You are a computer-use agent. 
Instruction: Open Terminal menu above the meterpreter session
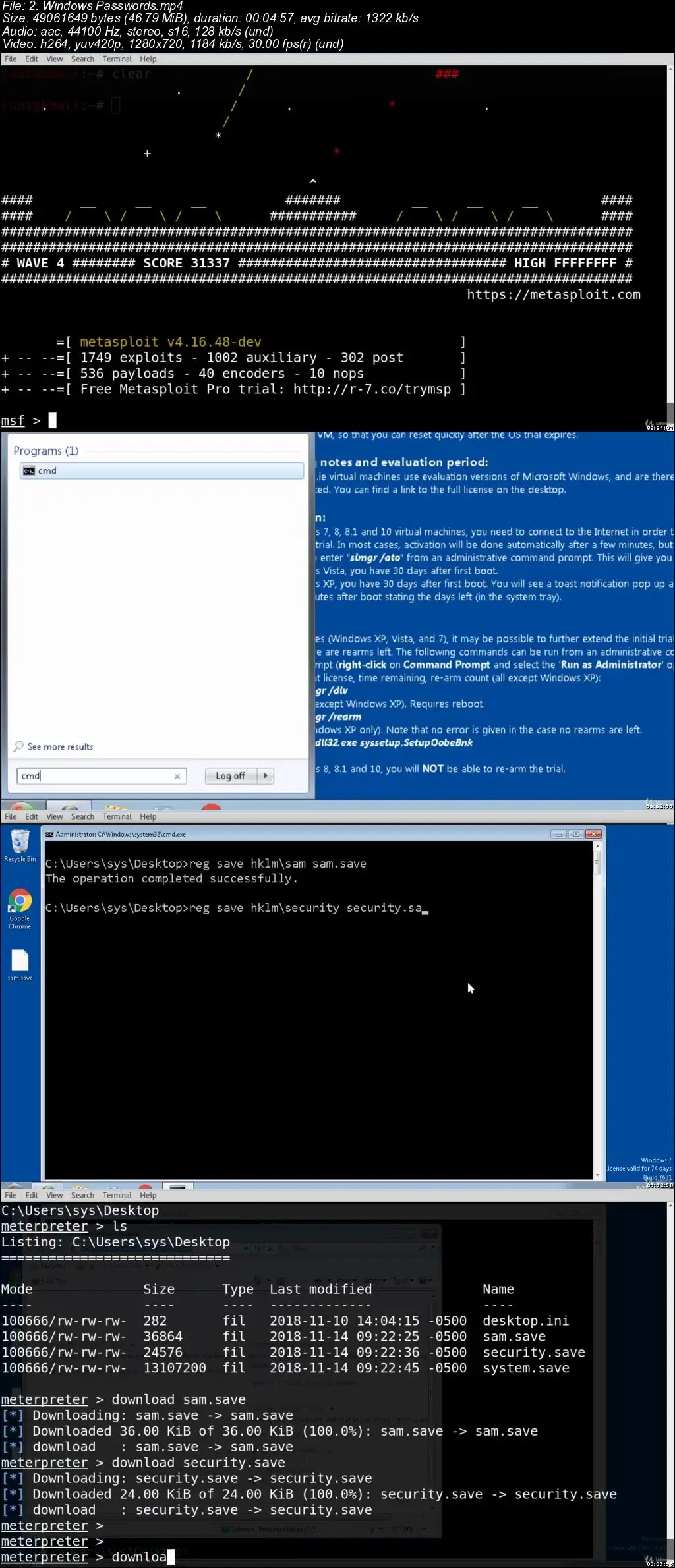117,1195
